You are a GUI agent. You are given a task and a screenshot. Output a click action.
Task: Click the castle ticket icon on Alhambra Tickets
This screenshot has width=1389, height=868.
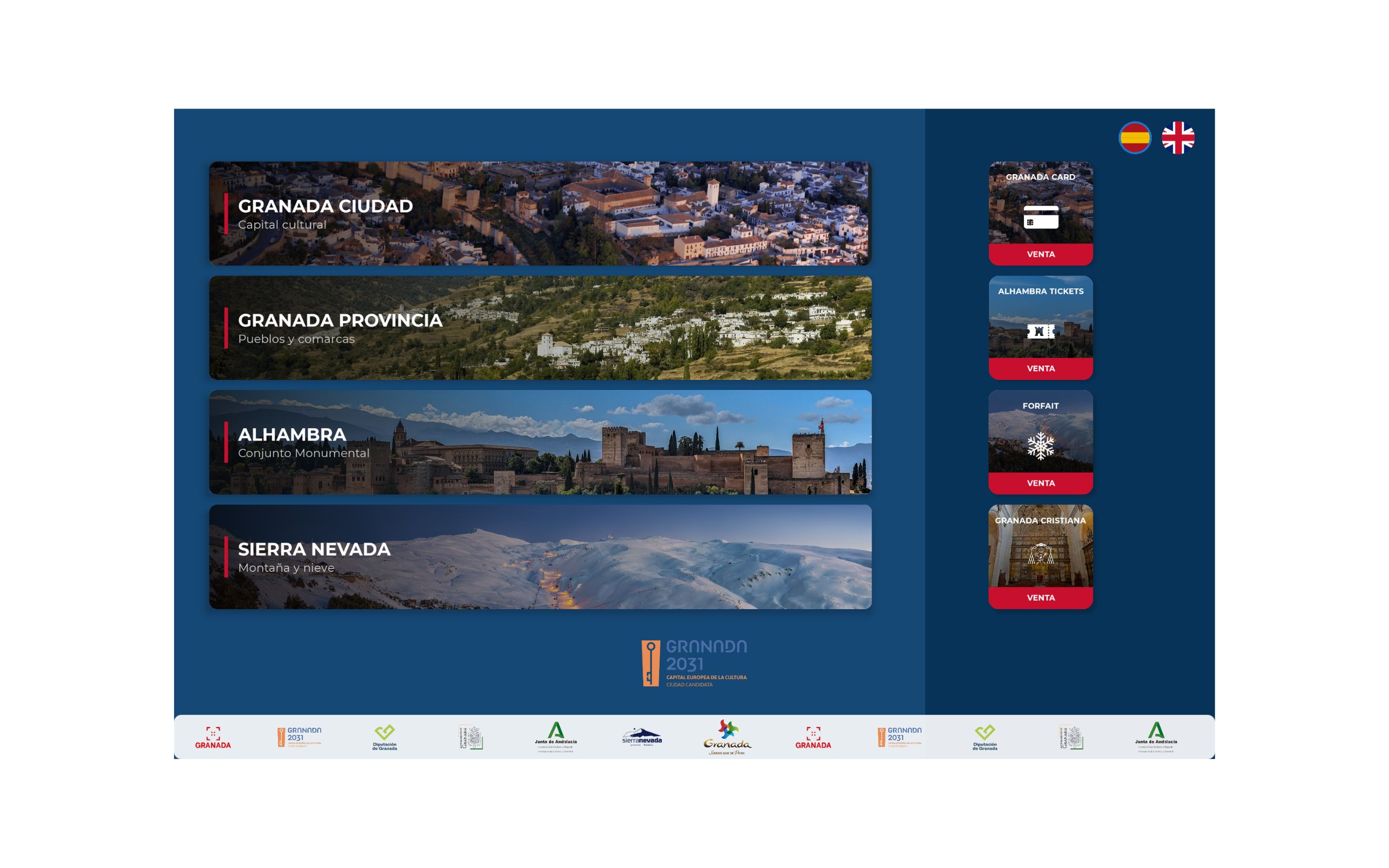(1041, 331)
